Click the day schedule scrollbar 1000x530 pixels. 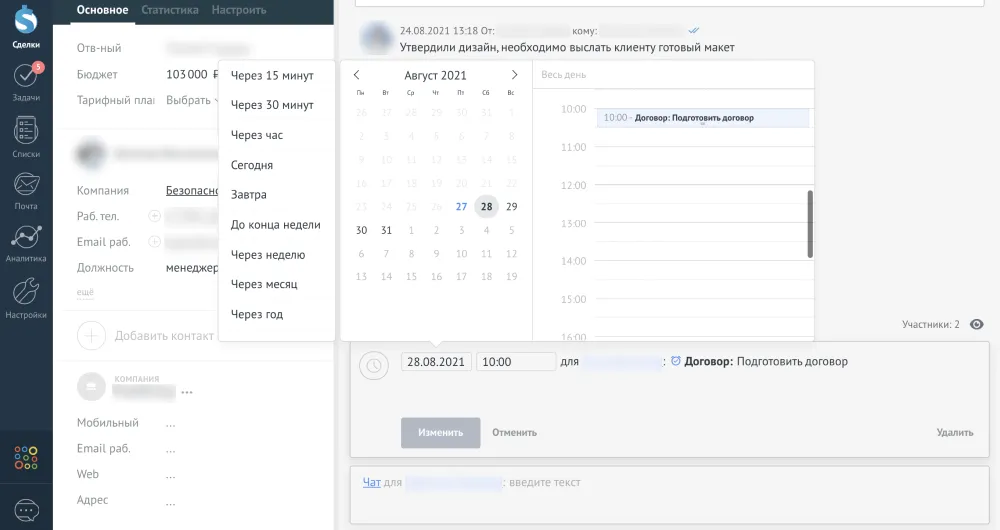point(810,224)
